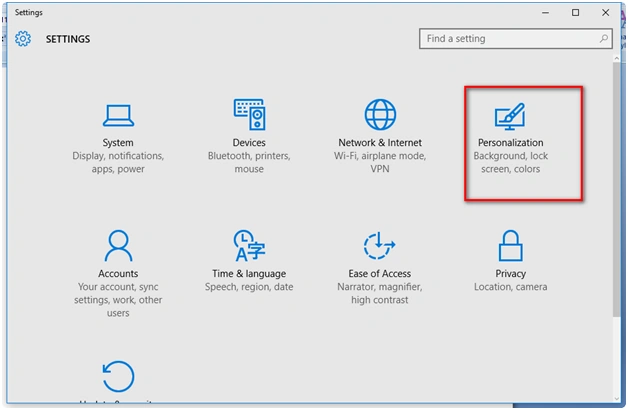
Task: Click the System category label
Action: point(118,143)
